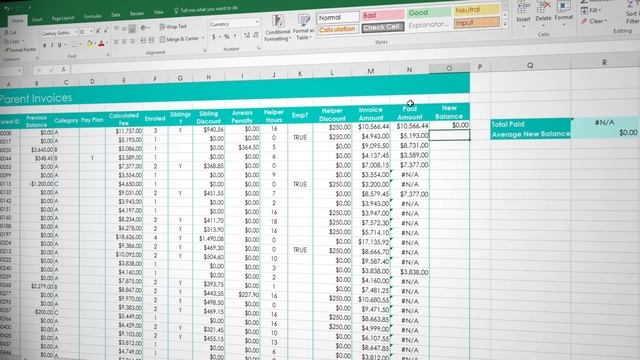640x360 pixels.
Task: Click the Underline formatting icon
Action: [60, 45]
